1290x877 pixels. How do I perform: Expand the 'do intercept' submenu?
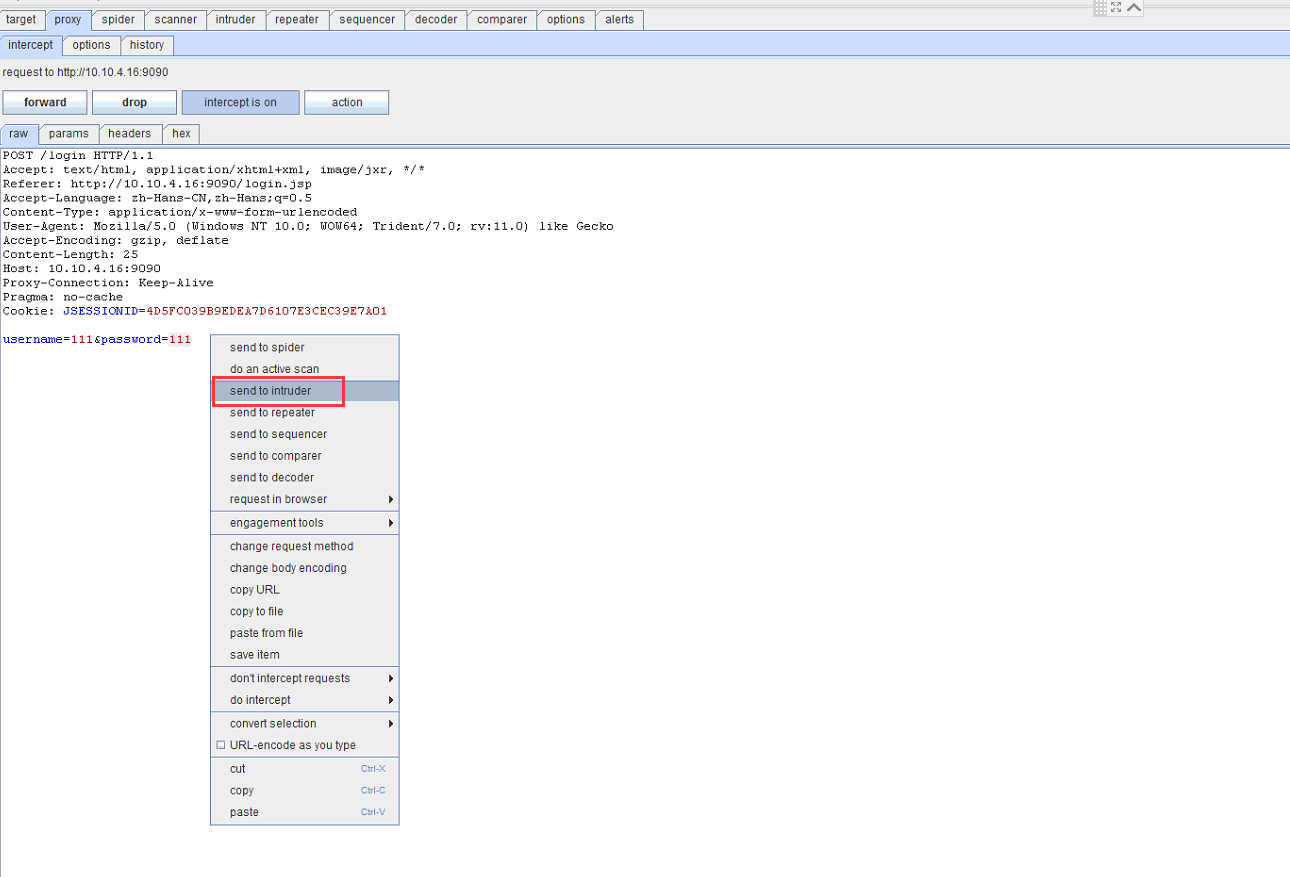[x=304, y=700]
